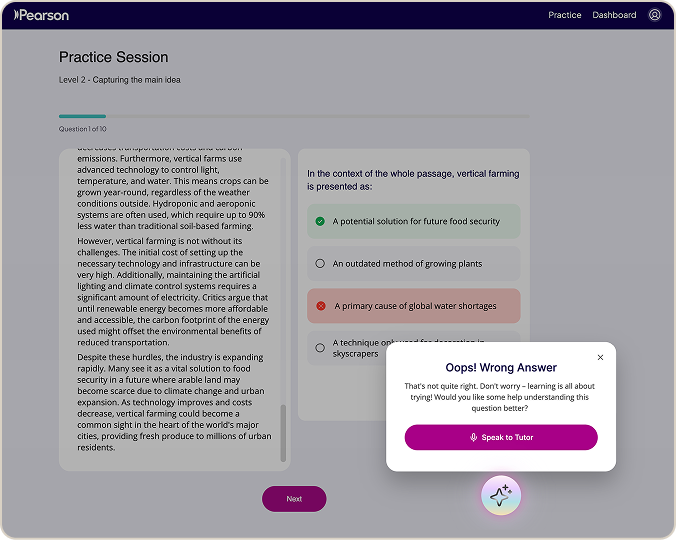This screenshot has height=540, width=676.
Task: Click the Pearson logo
Action: pyautogui.click(x=41, y=15)
